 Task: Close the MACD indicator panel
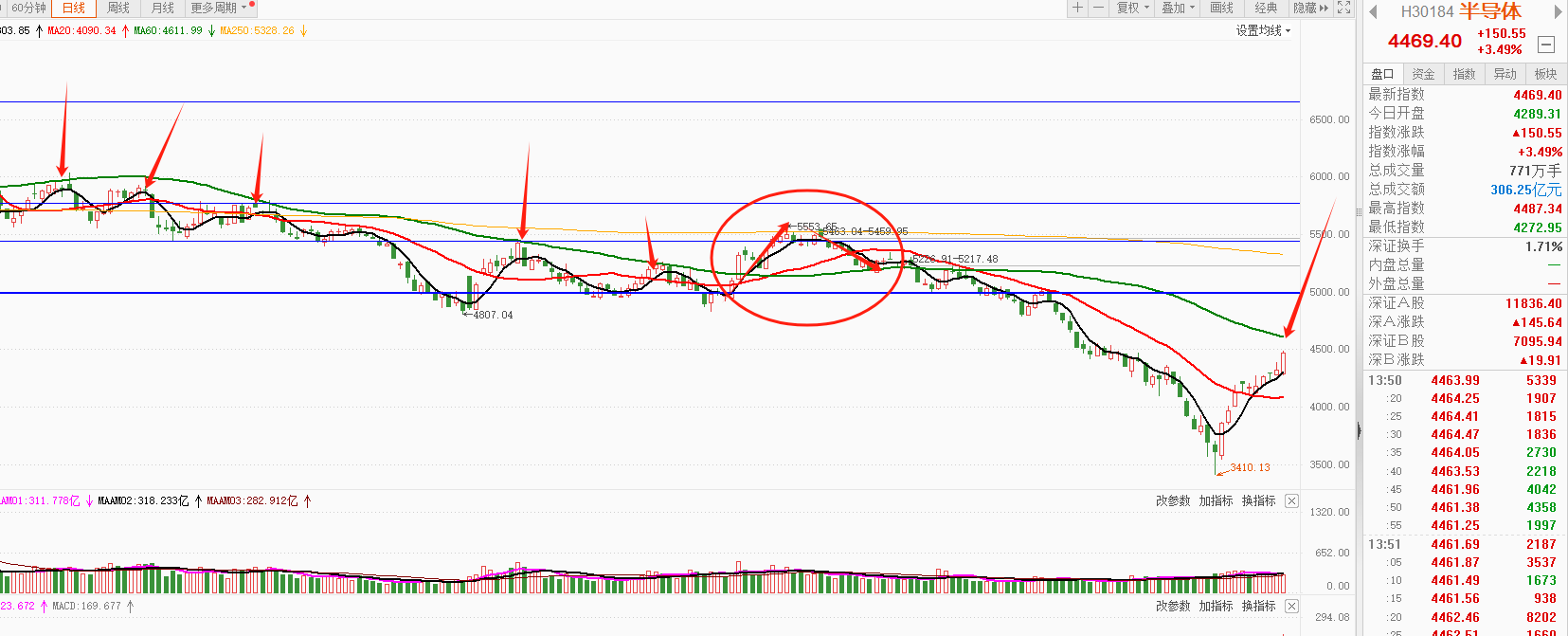[x=1291, y=606]
